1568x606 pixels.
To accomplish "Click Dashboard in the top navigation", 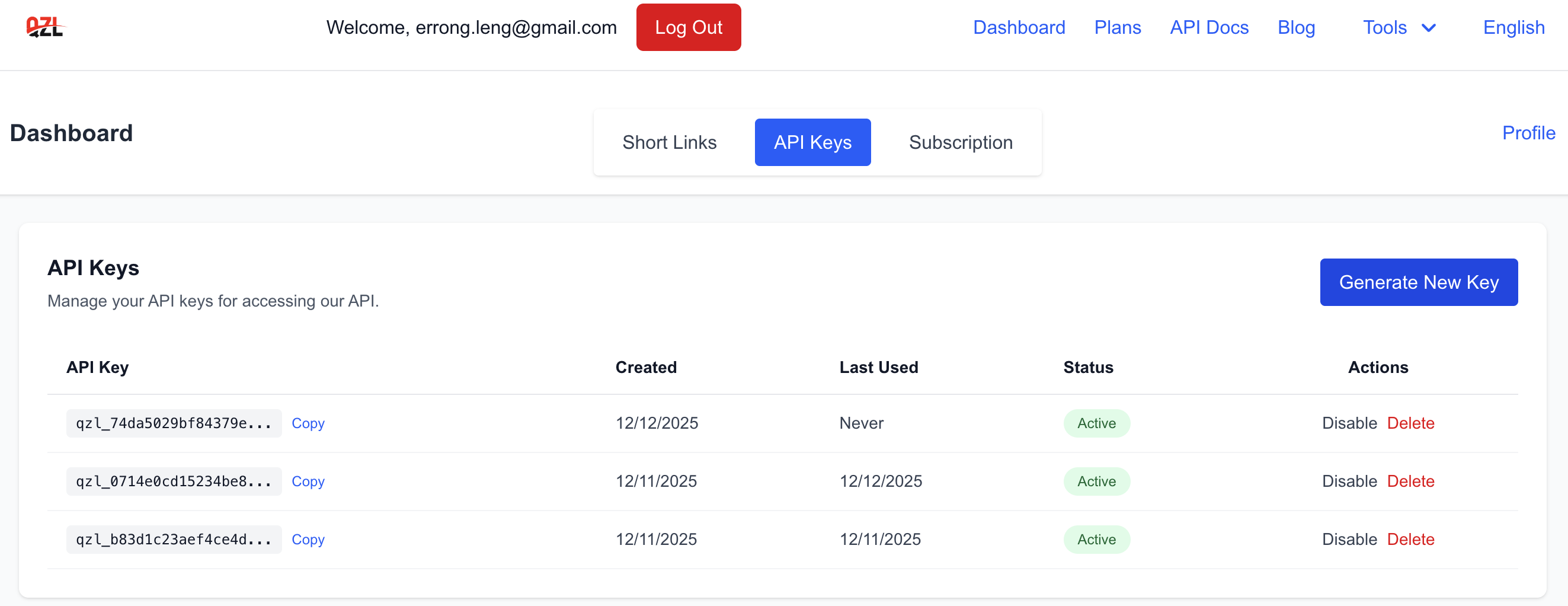I will 1018,27.
